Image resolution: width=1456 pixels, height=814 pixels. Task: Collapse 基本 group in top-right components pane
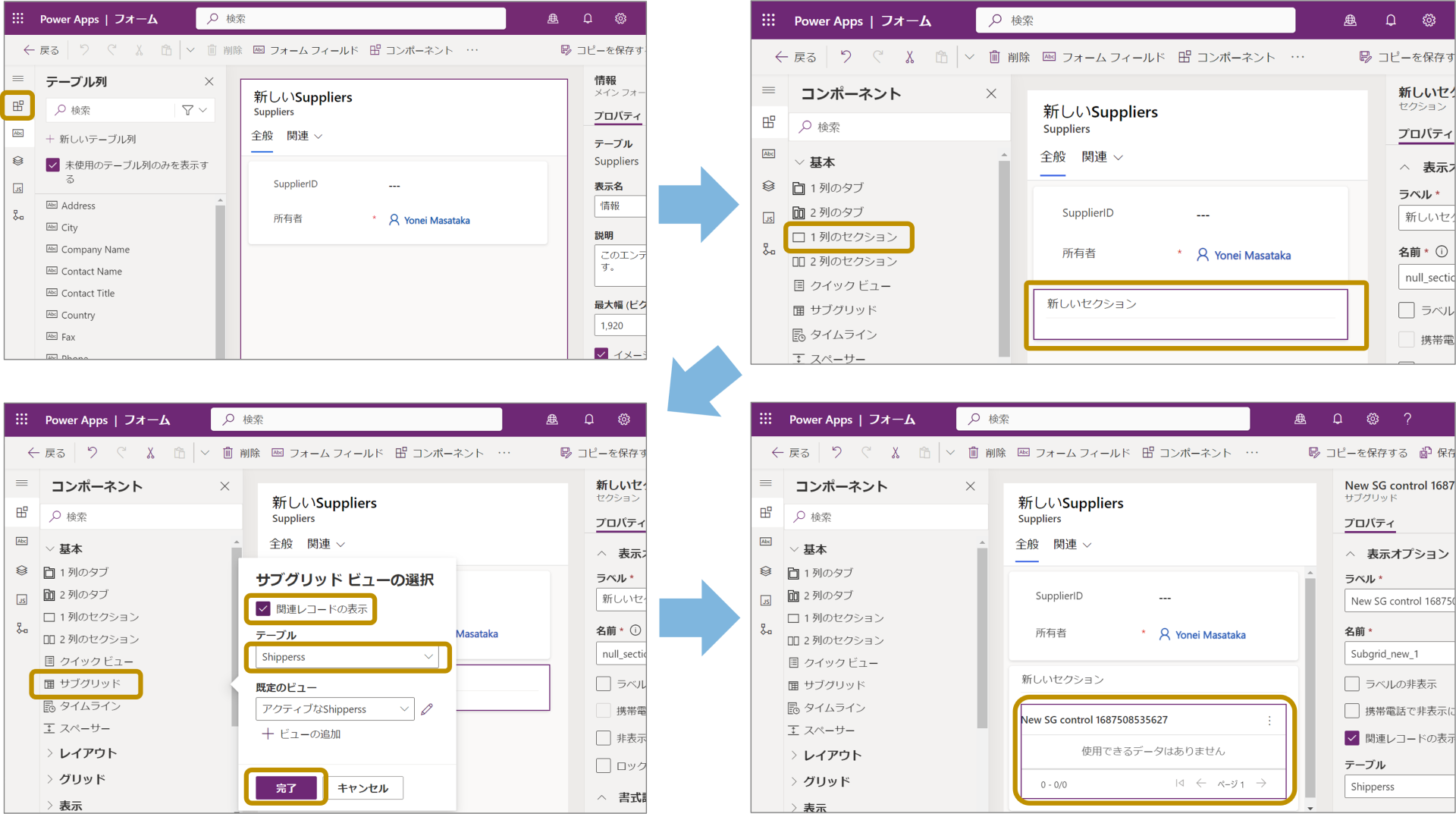[x=799, y=162]
